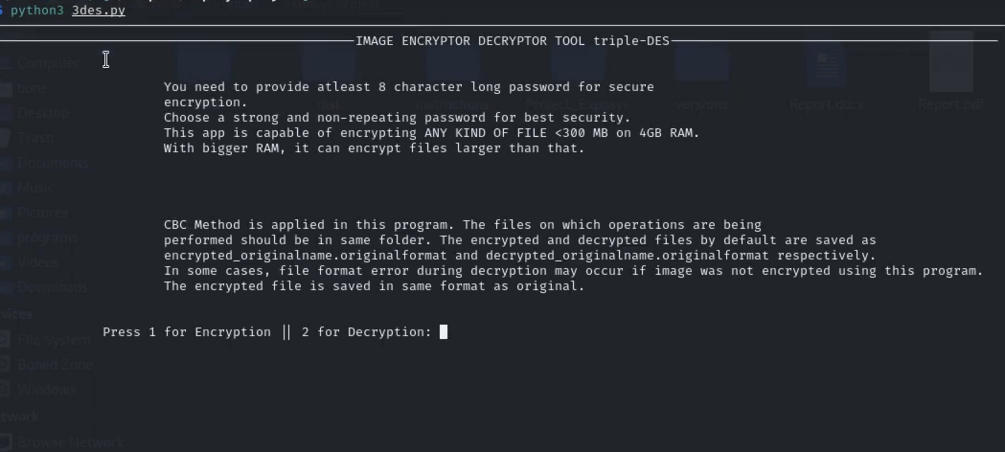Click the 'IMAGE ENCRYPTOR DECRYPTOR TOOL triple-DES' title
The image size is (1005, 452).
(x=512, y=41)
